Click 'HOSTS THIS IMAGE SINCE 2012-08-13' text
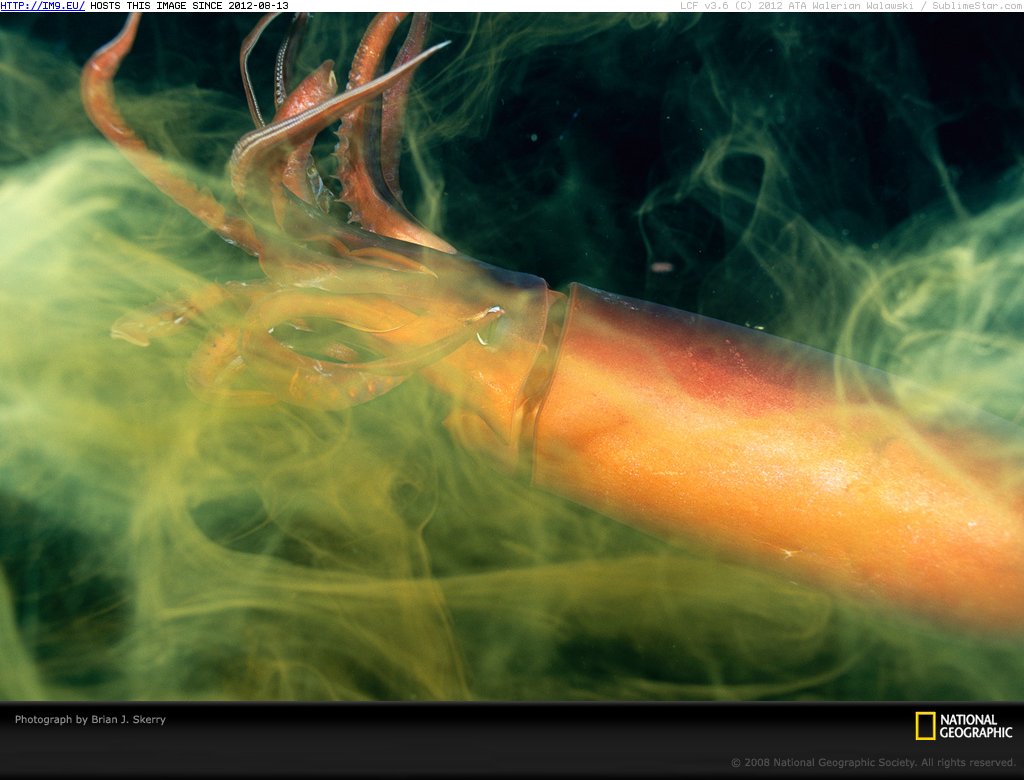Image resolution: width=1024 pixels, height=780 pixels. point(189,6)
